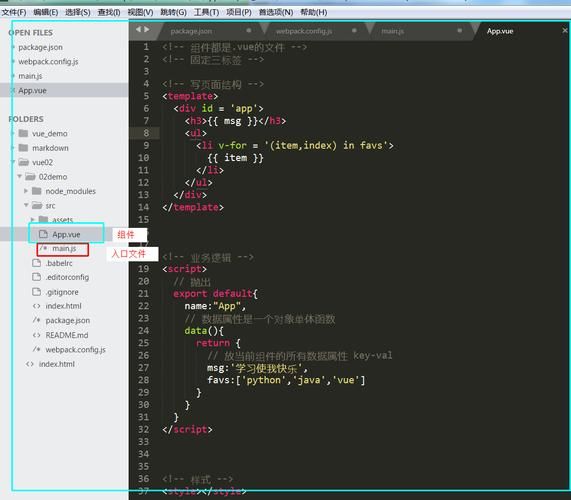Screen dimensions: 571x500
Task: Open the 文件(F) menu
Action: [14, 12]
